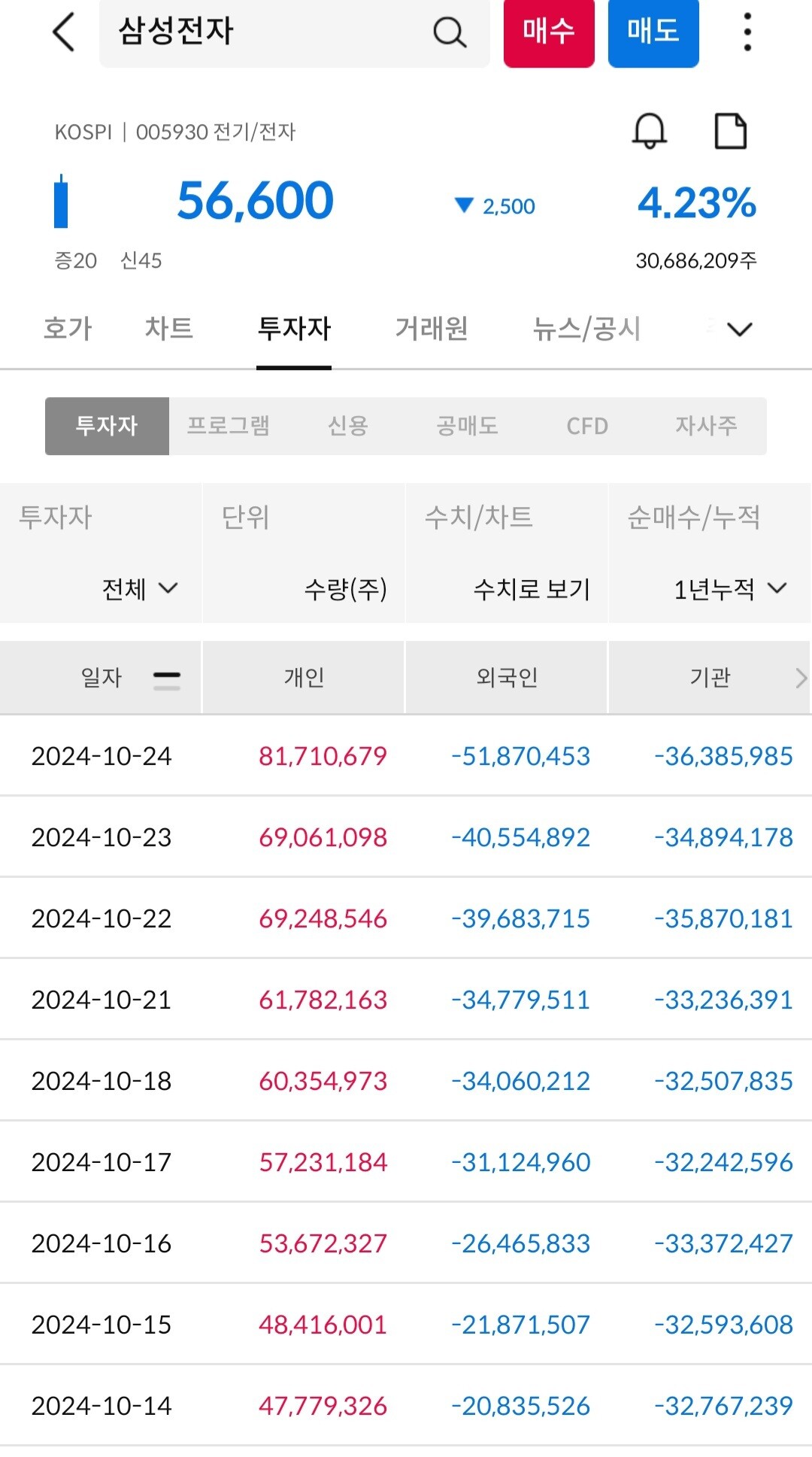Screen dimensions: 812x1457
Task: Expand more tabs with the chevron
Action: point(740,329)
